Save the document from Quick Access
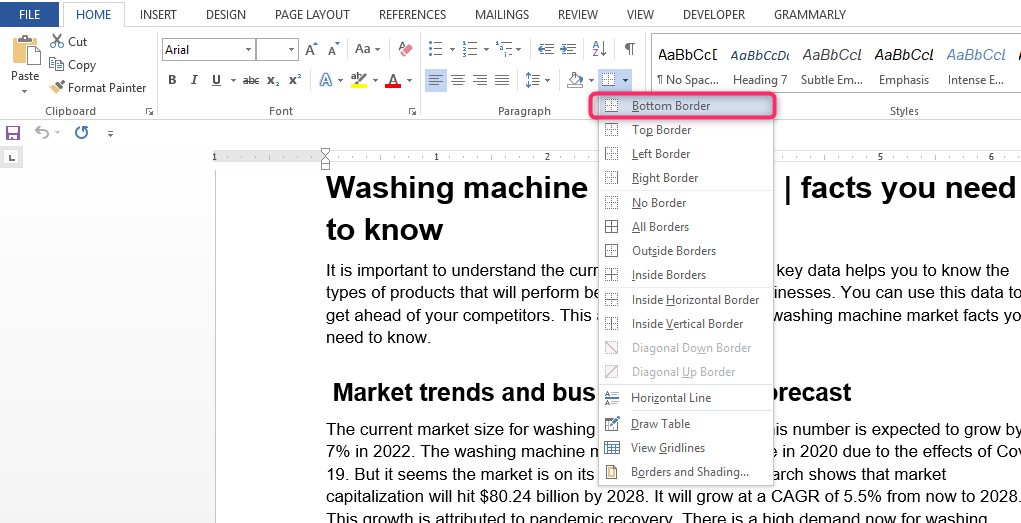1021x523 pixels. 12,134
